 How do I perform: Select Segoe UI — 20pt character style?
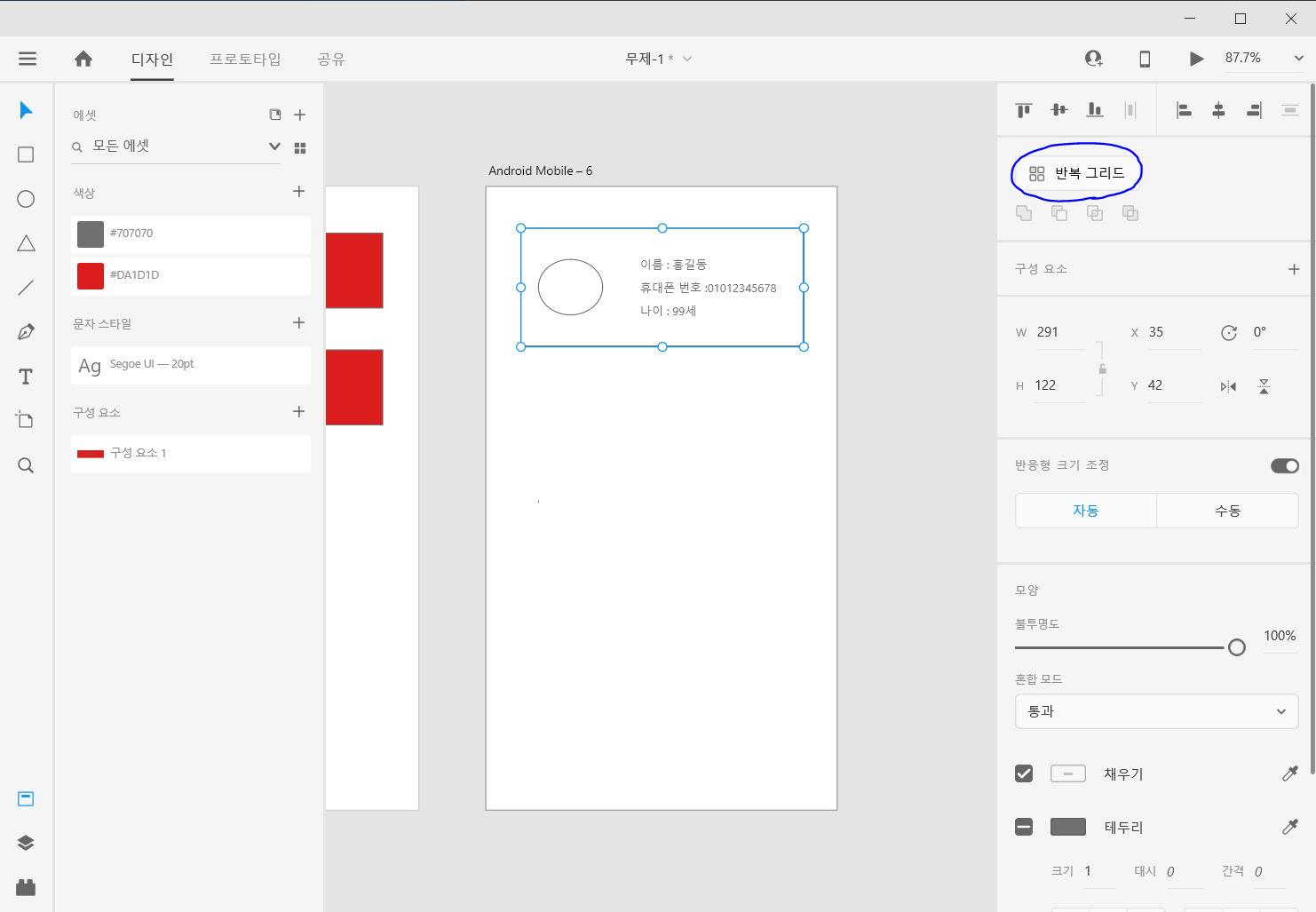tap(191, 365)
